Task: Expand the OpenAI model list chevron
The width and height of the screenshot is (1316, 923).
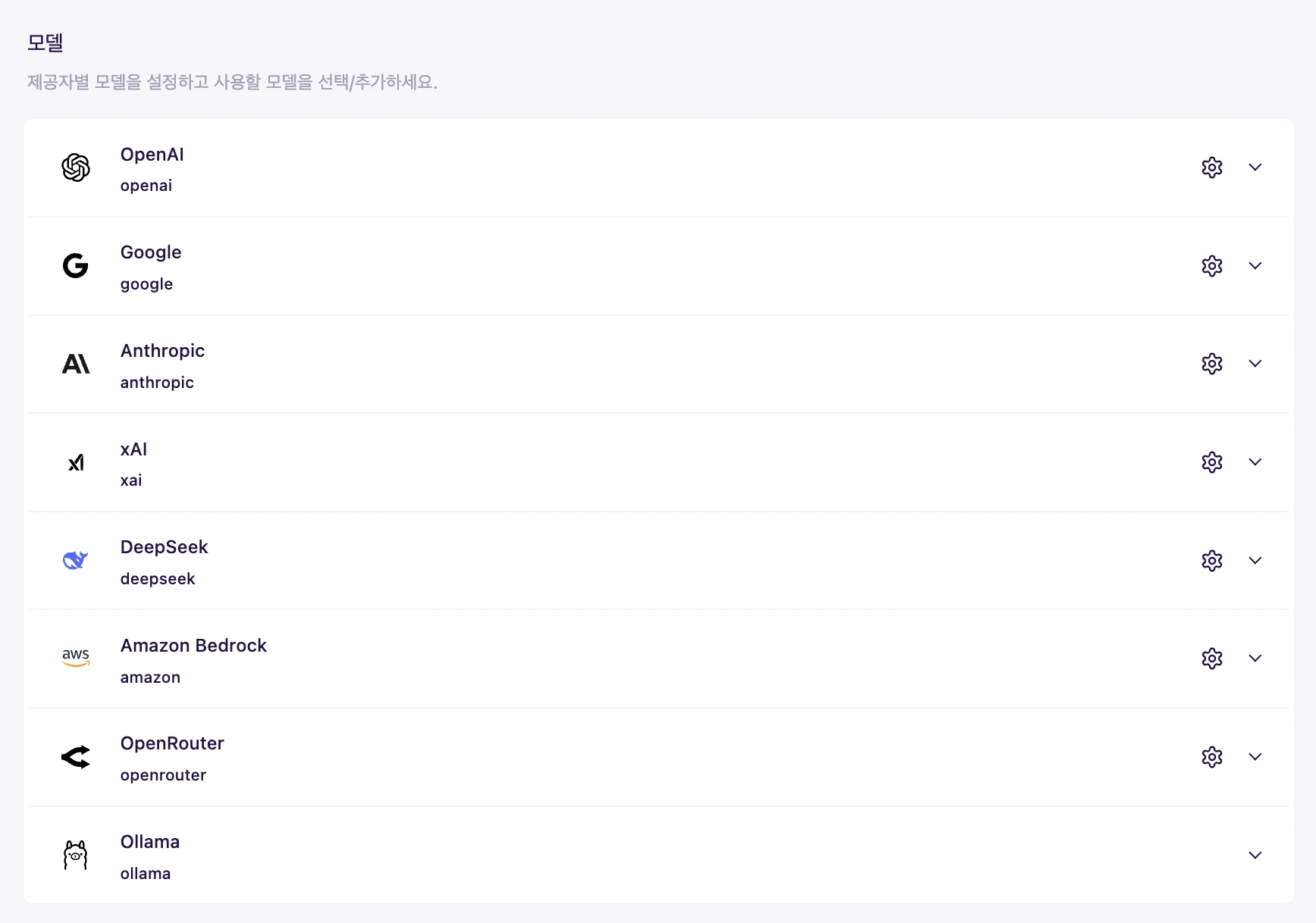Action: pyautogui.click(x=1255, y=167)
